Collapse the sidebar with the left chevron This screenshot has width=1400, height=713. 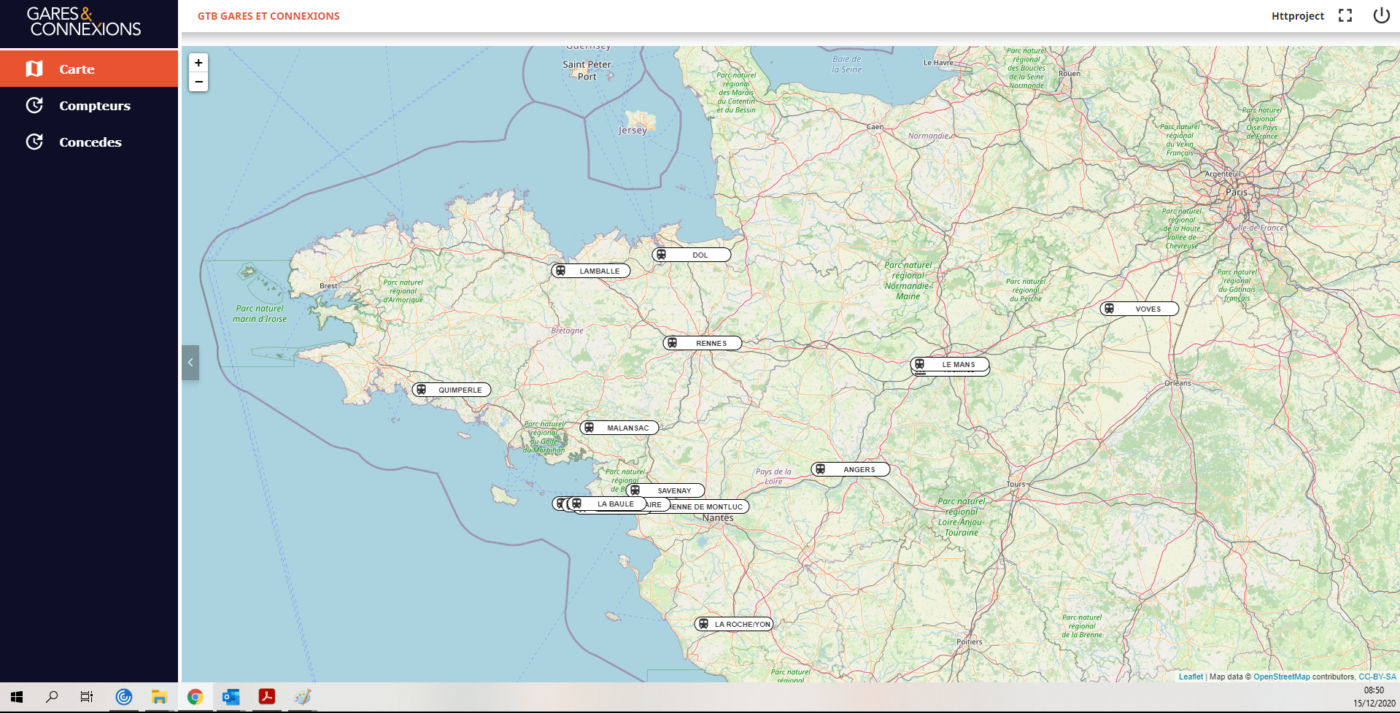pyautogui.click(x=190, y=362)
